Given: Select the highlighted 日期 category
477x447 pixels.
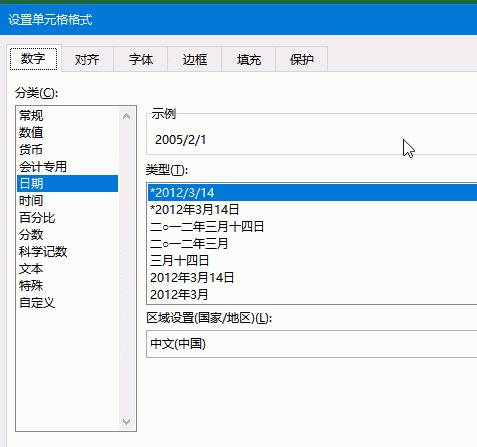Looking at the screenshot, I should pos(67,184).
